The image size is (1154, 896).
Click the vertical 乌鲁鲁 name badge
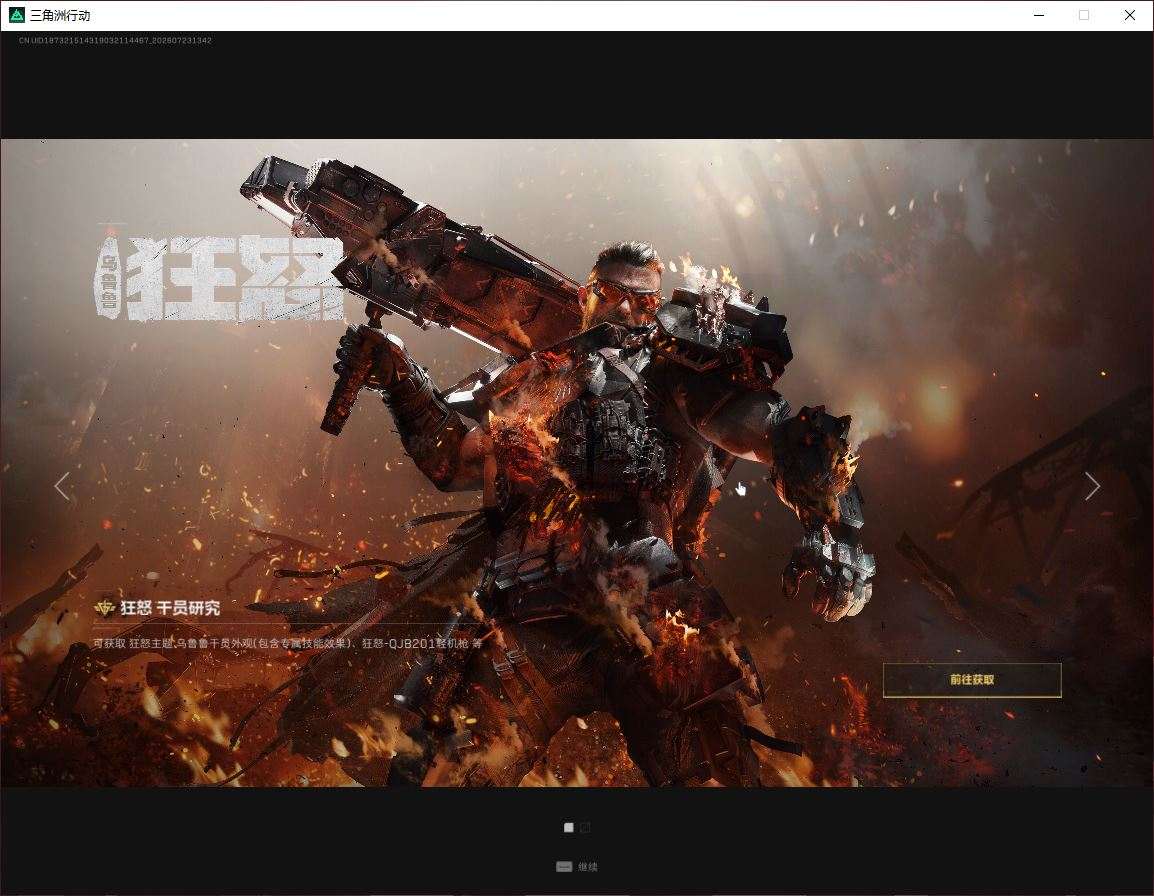109,278
